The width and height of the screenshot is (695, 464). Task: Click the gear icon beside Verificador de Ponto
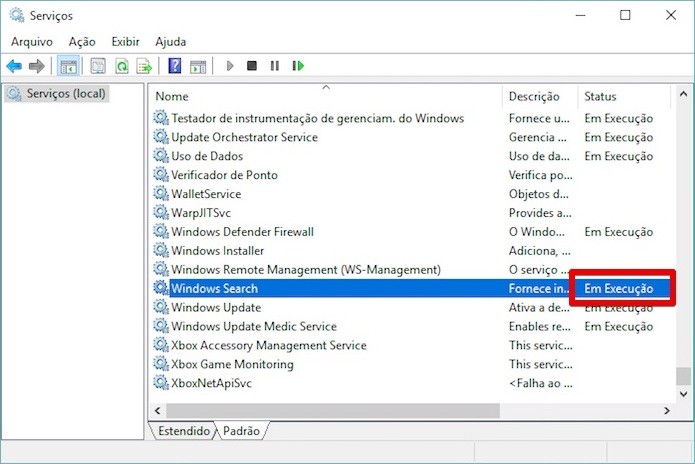point(161,175)
